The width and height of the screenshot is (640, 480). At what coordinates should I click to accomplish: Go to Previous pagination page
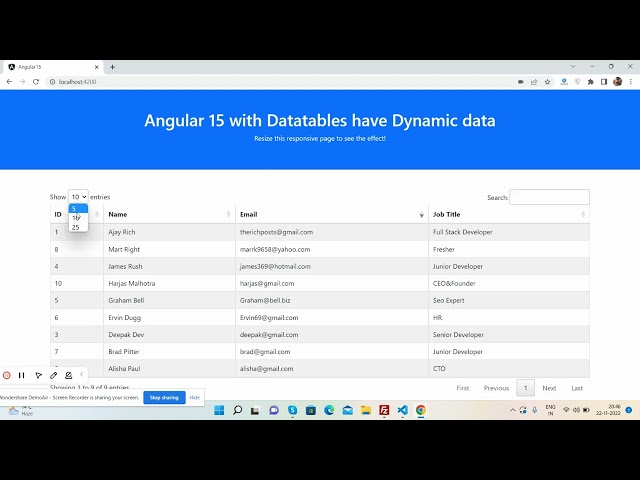[x=496, y=388]
